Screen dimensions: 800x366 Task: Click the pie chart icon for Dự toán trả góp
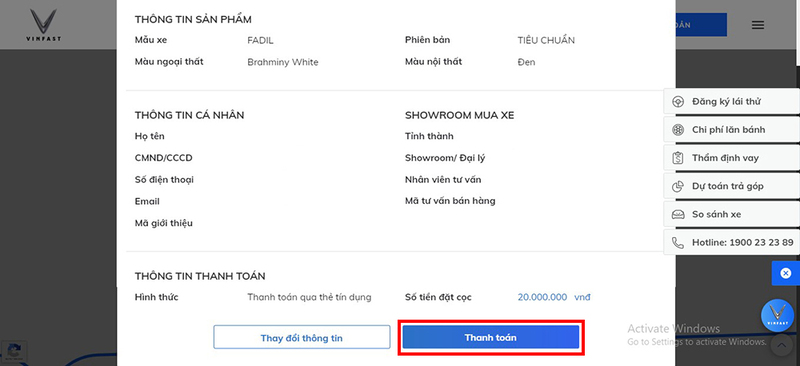678,186
